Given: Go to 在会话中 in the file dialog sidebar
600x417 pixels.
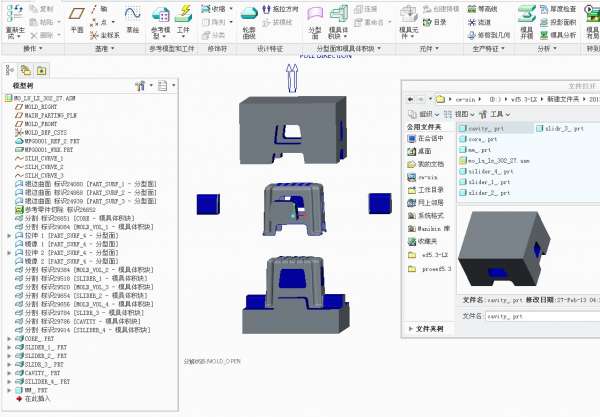Looking at the screenshot, I should (x=426, y=138).
